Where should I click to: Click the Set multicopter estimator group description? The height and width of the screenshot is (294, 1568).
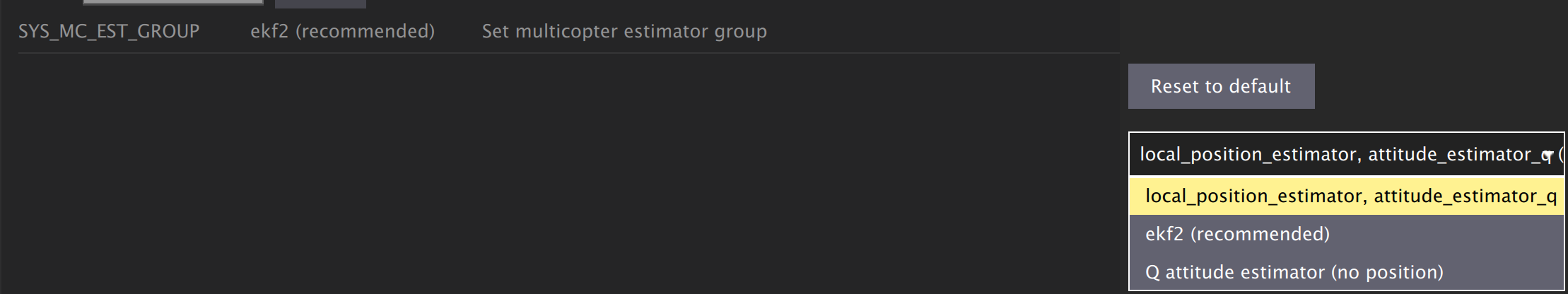[x=624, y=32]
